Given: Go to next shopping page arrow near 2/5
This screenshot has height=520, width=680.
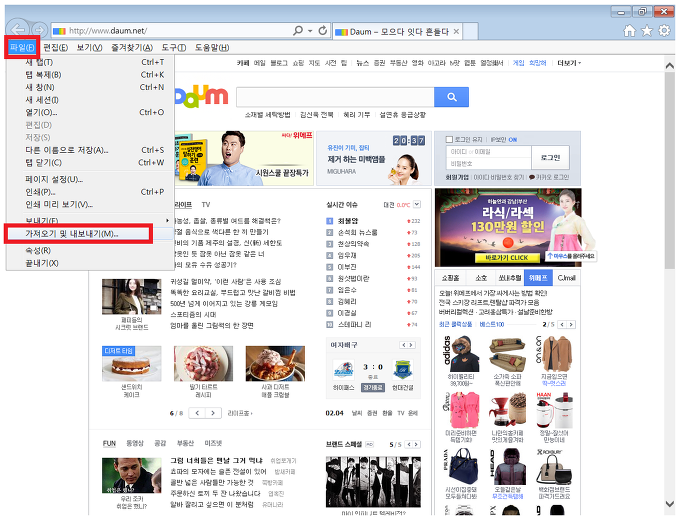Looking at the screenshot, I should click(x=571, y=324).
